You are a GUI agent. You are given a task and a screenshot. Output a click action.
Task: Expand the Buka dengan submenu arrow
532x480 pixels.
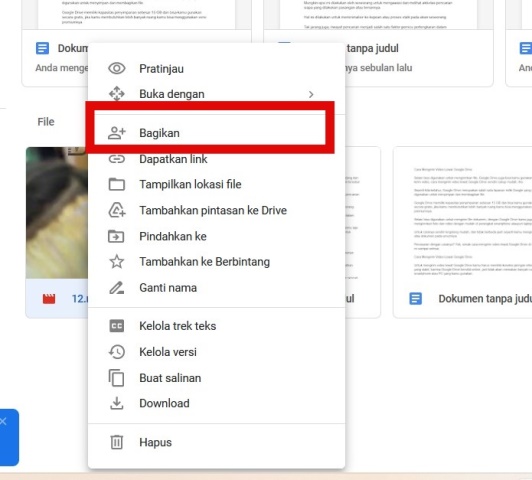pyautogui.click(x=311, y=94)
